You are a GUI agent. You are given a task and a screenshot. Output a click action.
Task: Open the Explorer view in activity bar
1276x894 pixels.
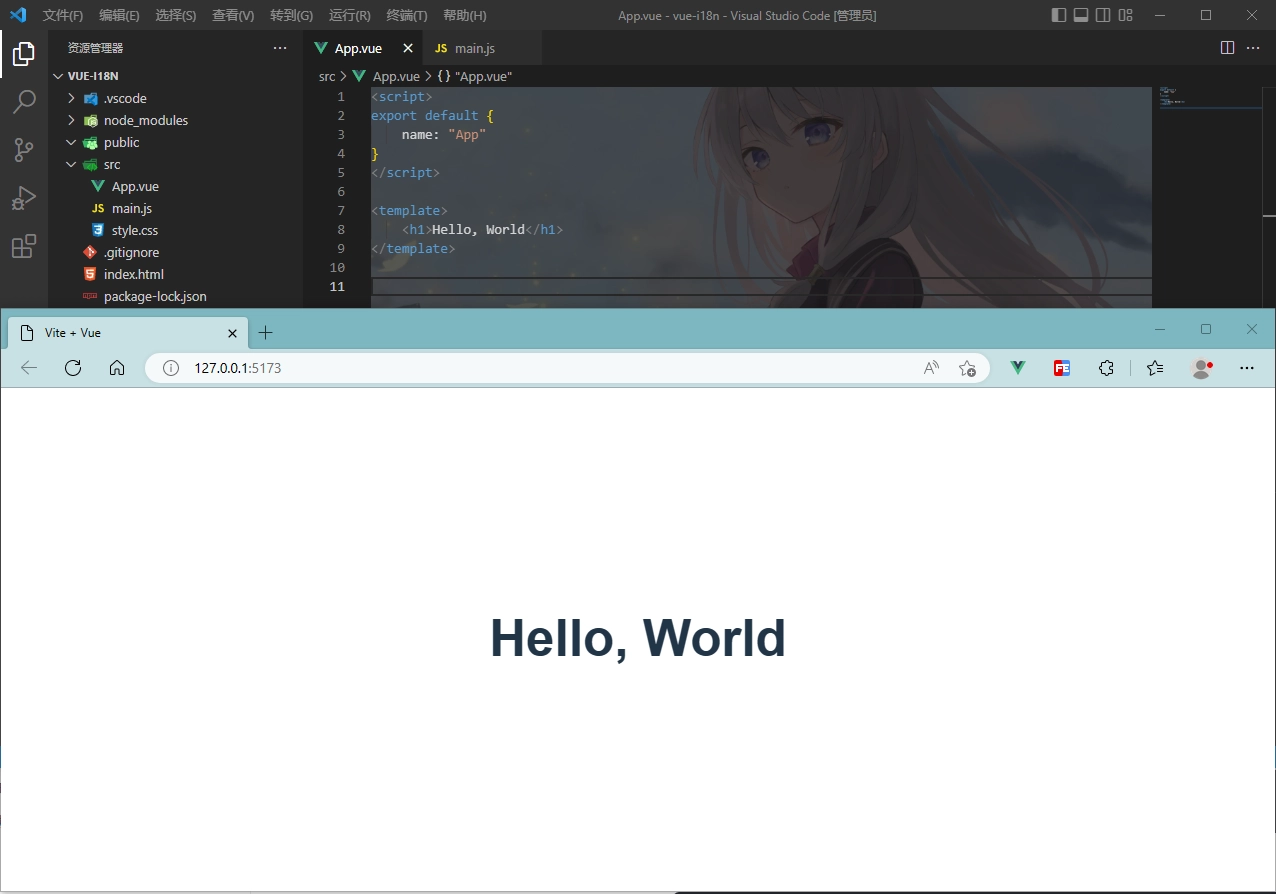[24, 54]
